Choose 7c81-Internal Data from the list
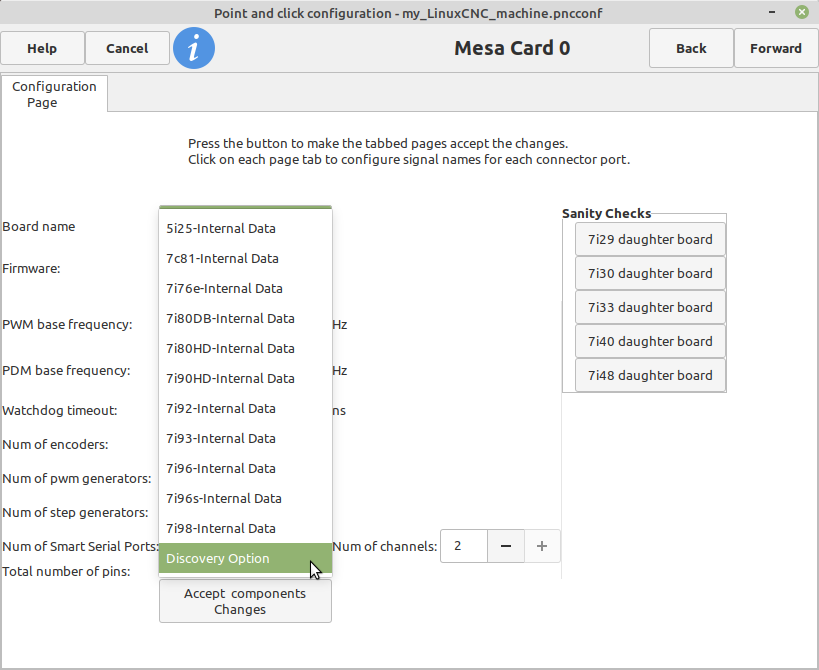819x670 pixels. (245, 258)
